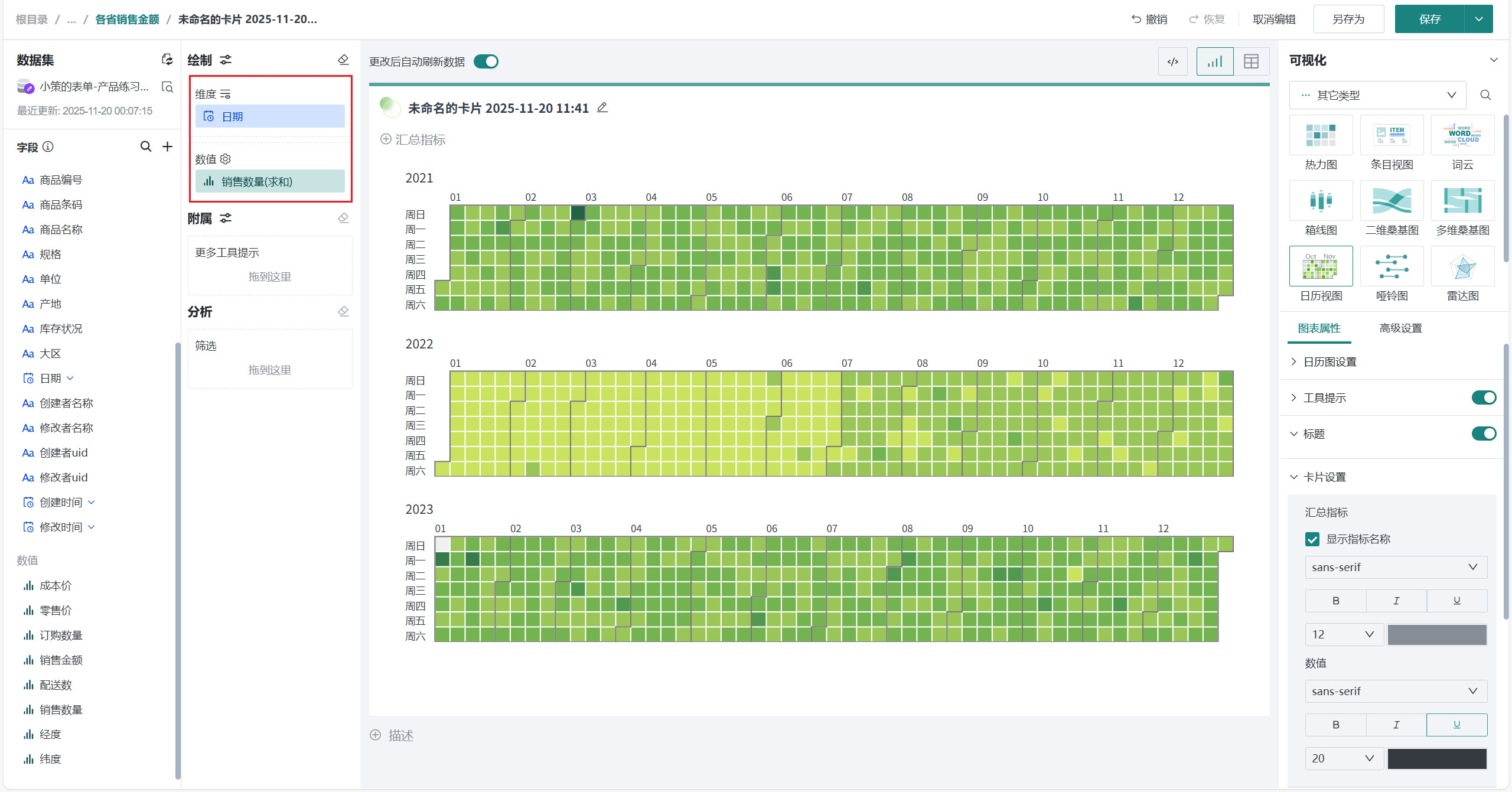The width and height of the screenshot is (1512, 792).
Task: Click the 另存为 button
Action: click(1348, 19)
